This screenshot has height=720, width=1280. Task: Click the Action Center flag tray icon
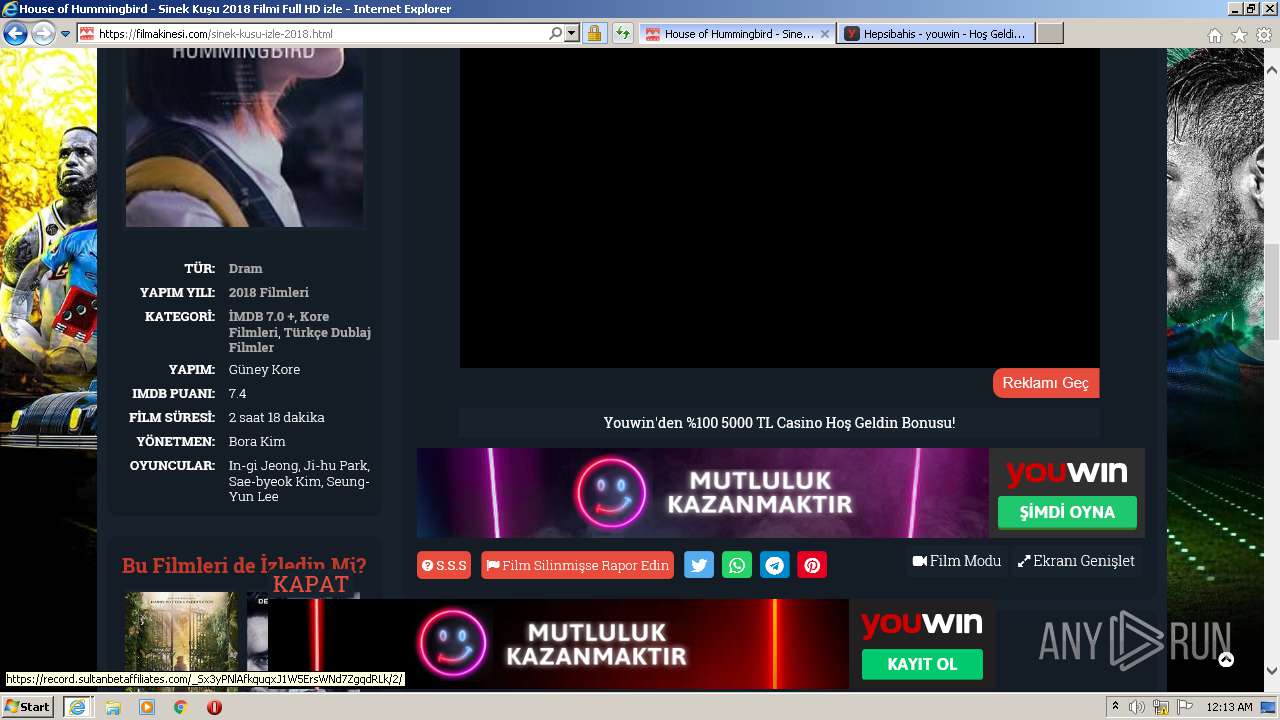1185,707
